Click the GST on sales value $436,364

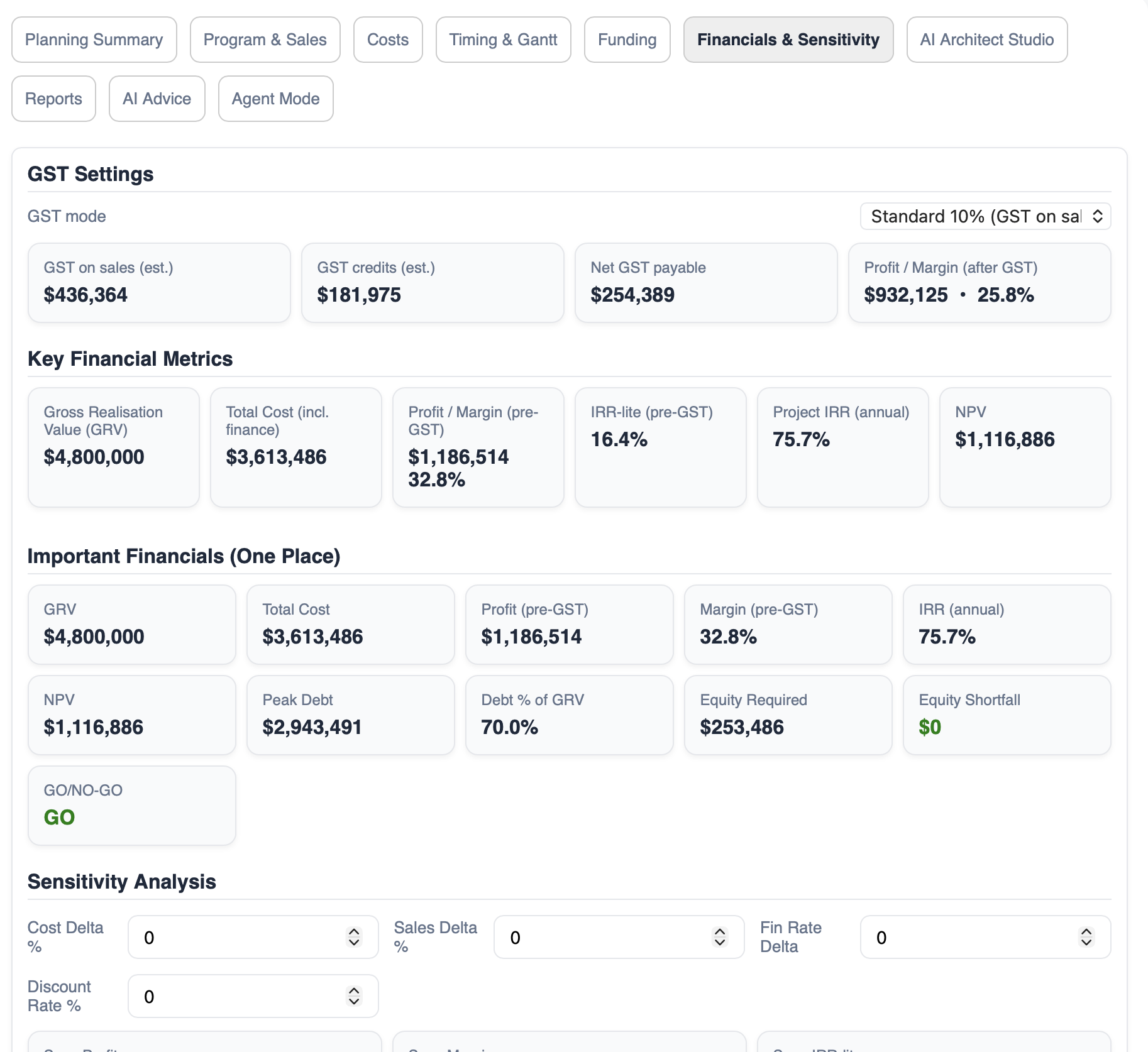click(x=86, y=295)
